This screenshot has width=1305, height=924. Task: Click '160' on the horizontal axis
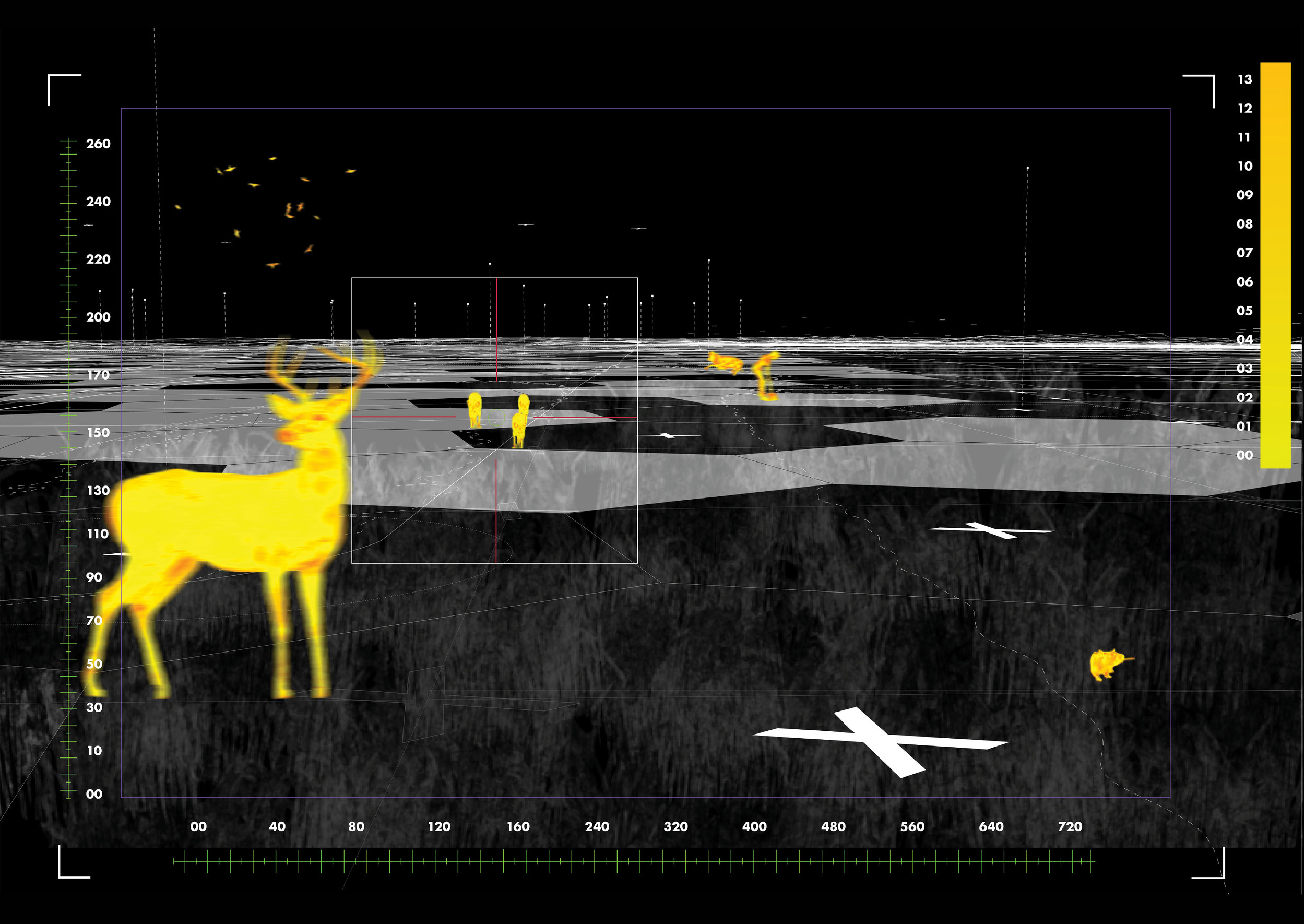tap(518, 827)
